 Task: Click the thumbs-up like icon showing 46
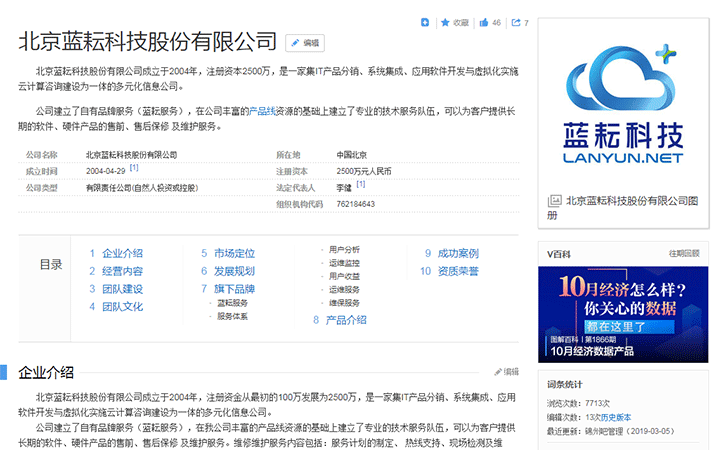(484, 22)
